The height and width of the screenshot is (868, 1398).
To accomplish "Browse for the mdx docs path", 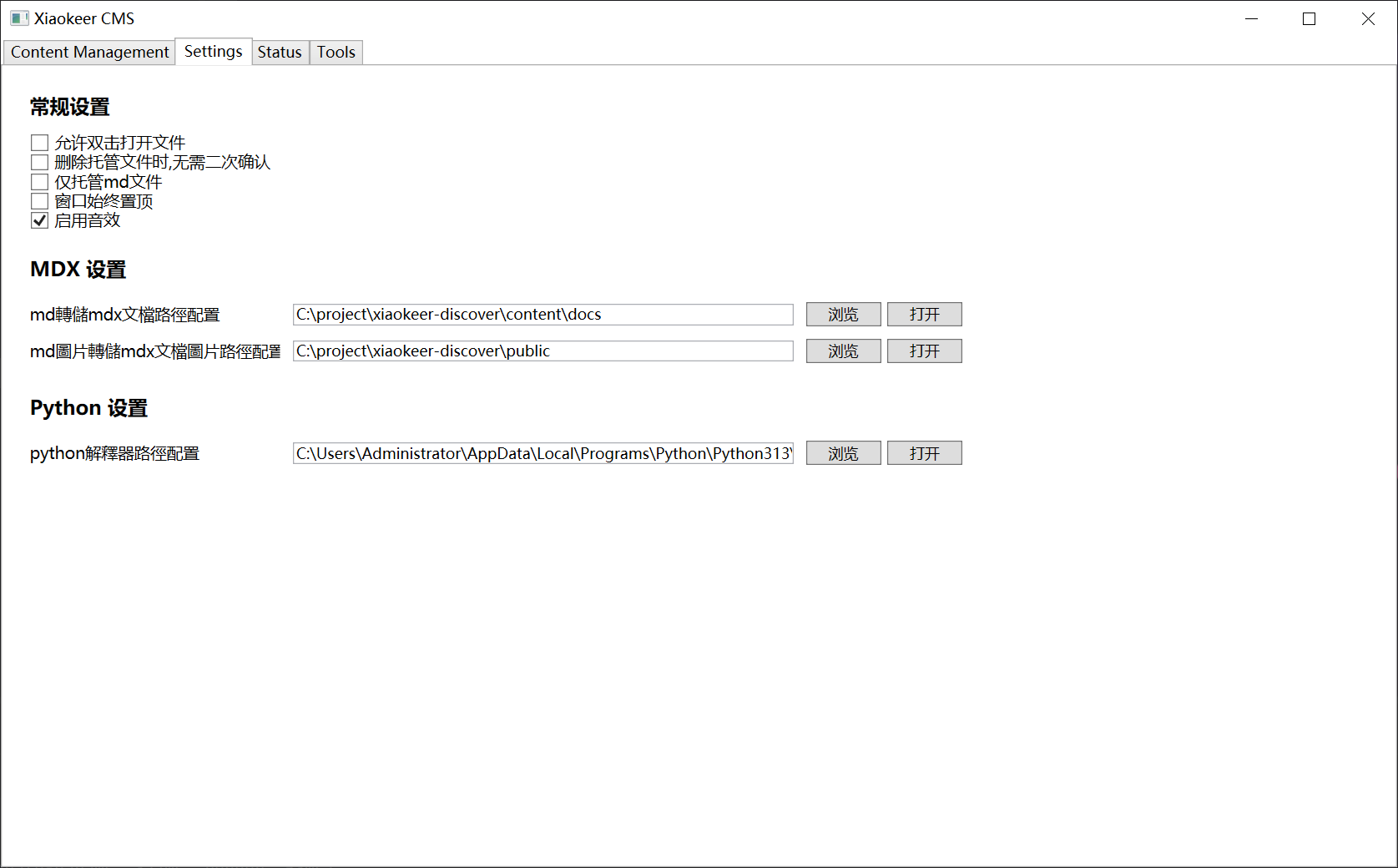I will 843,315.
